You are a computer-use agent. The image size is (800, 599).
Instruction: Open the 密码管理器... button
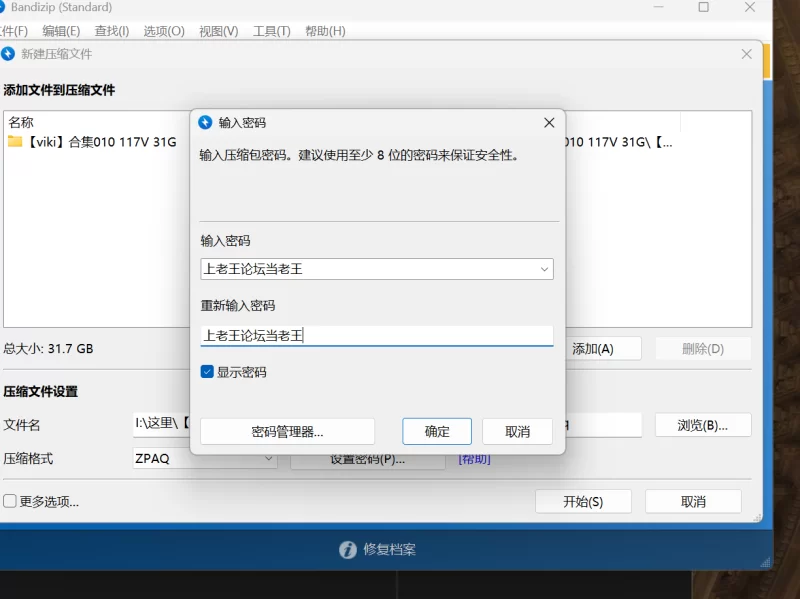[x=287, y=432]
